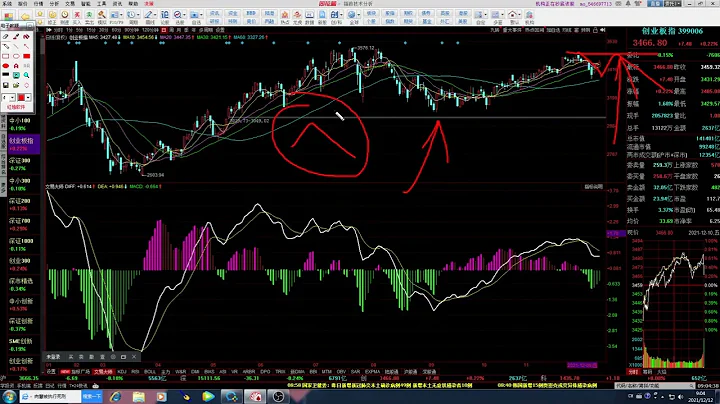Open the 画线 drawing dropdown arrow
Image resolution: width=720 pixels, height=404 pixels.
[x=155, y=15]
